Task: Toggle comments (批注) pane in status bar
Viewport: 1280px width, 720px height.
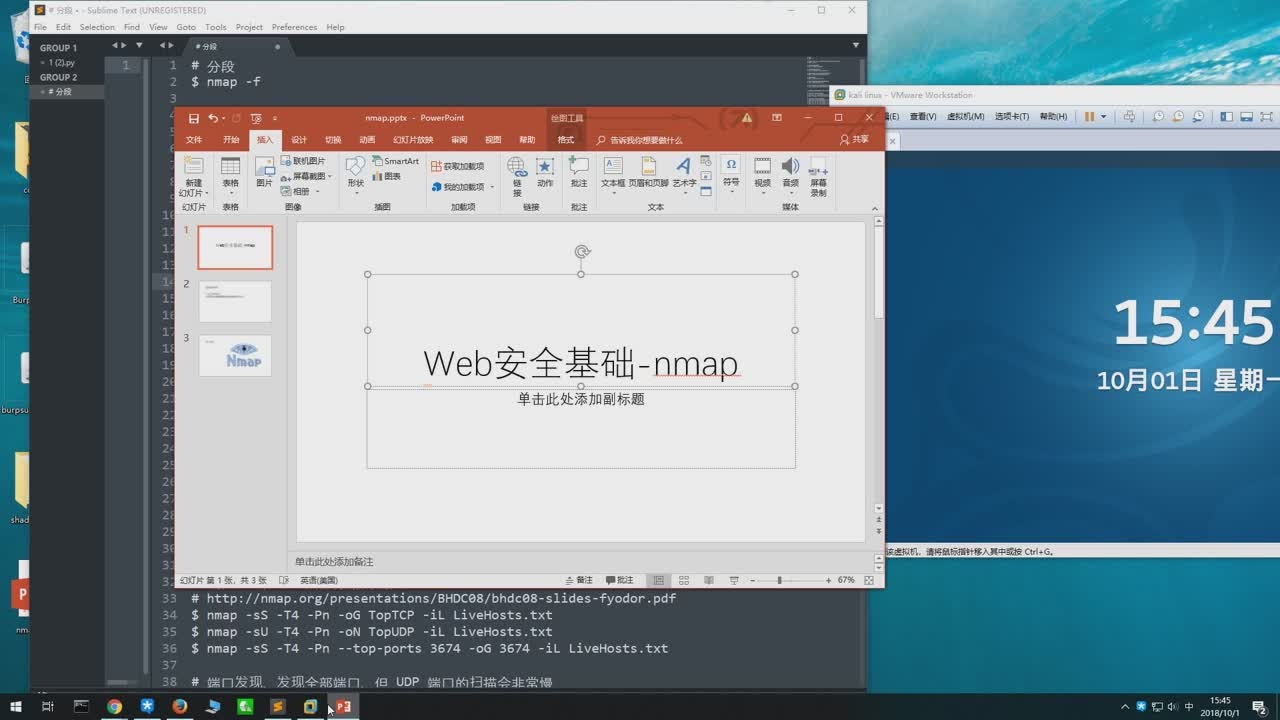Action: click(620, 580)
